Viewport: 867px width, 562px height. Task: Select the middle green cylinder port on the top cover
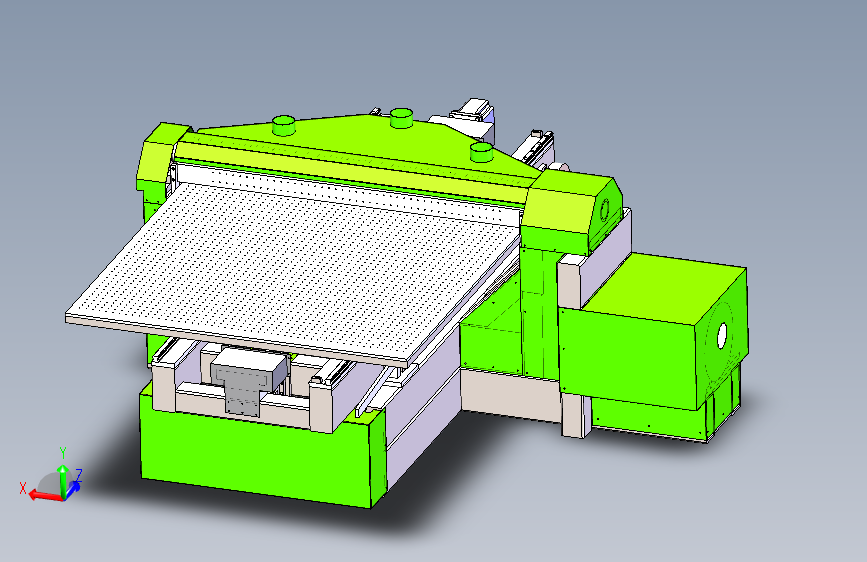click(x=401, y=118)
